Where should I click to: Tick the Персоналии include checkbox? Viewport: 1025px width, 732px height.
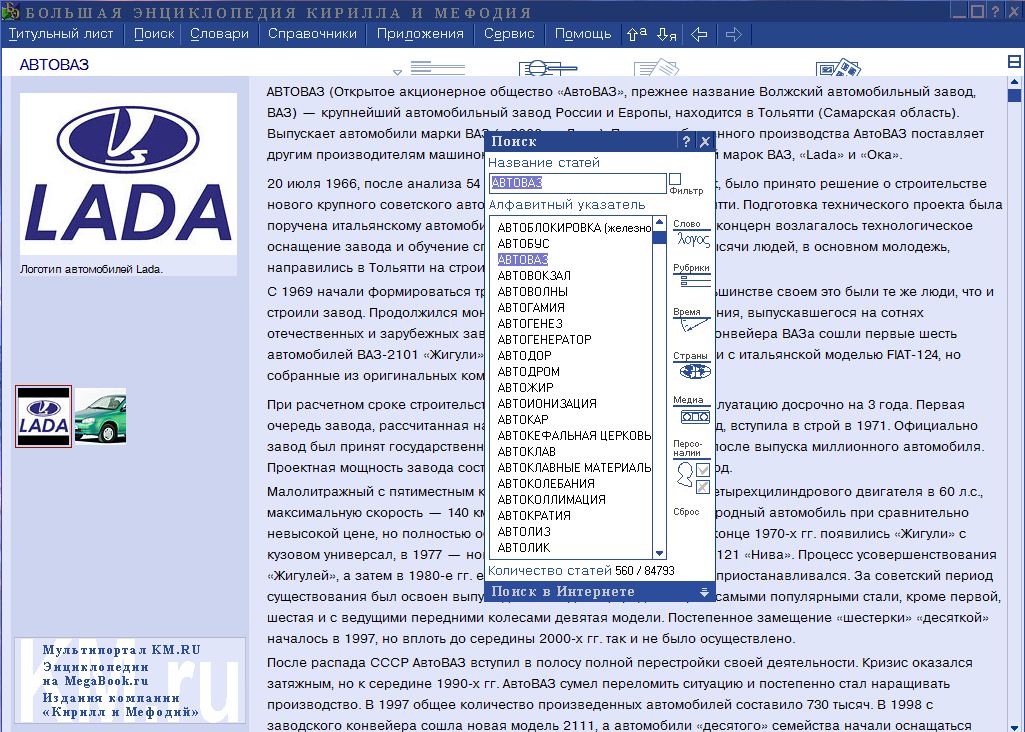click(703, 470)
